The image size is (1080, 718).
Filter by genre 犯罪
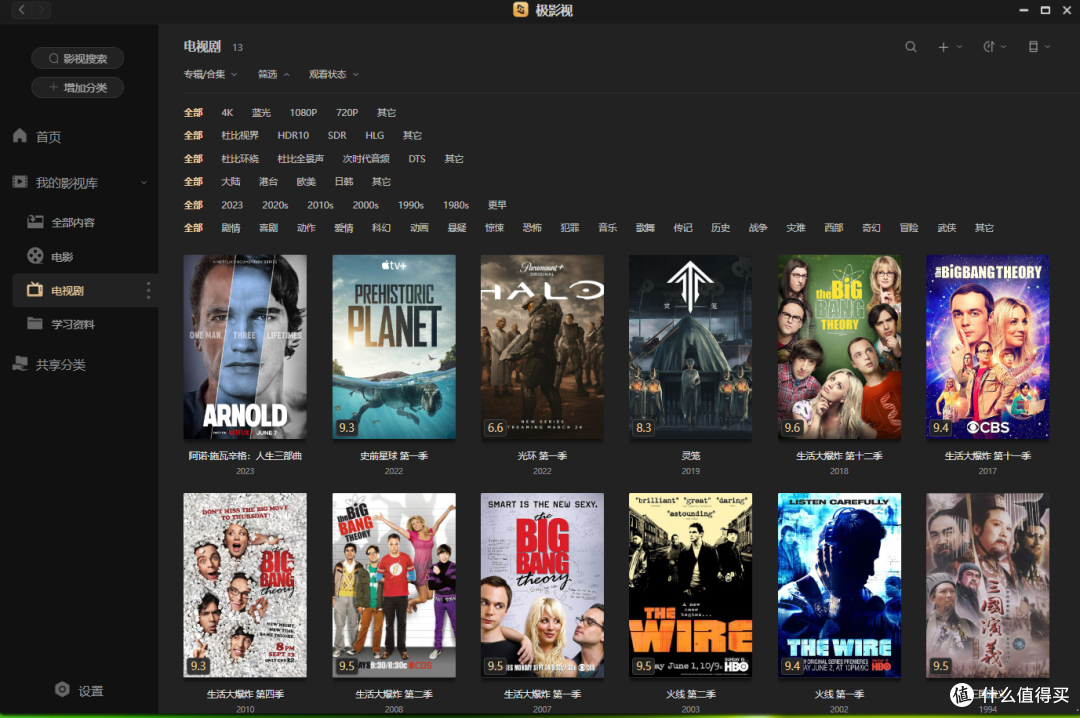[x=570, y=227]
